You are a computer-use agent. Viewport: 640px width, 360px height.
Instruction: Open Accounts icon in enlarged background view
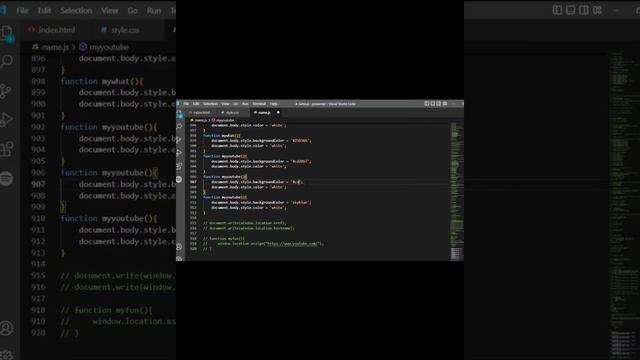pos(7,329)
